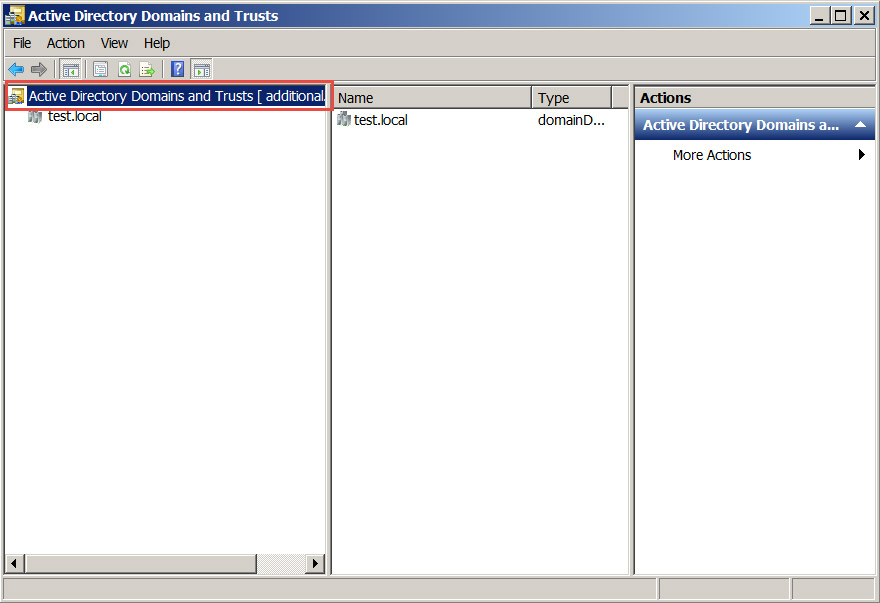Image resolution: width=880 pixels, height=603 pixels.
Task: Expand the More Actions submenu
Action: 862,155
